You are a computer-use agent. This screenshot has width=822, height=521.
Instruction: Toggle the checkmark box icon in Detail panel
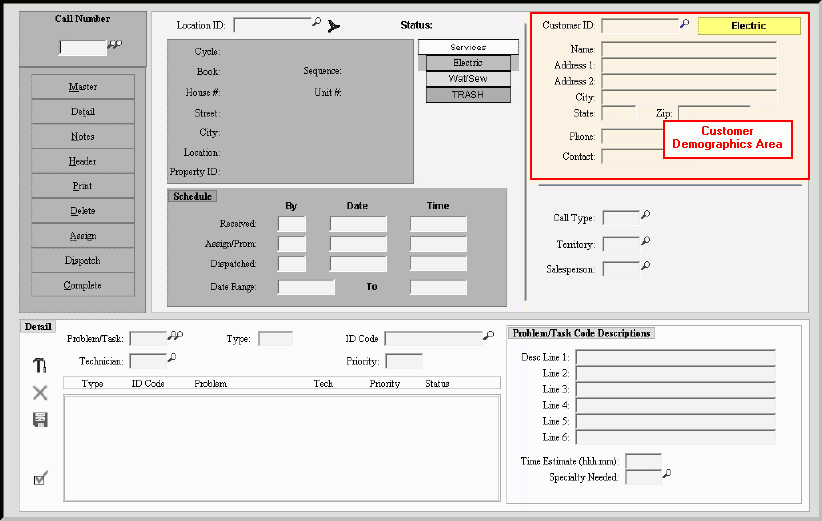coord(40,479)
